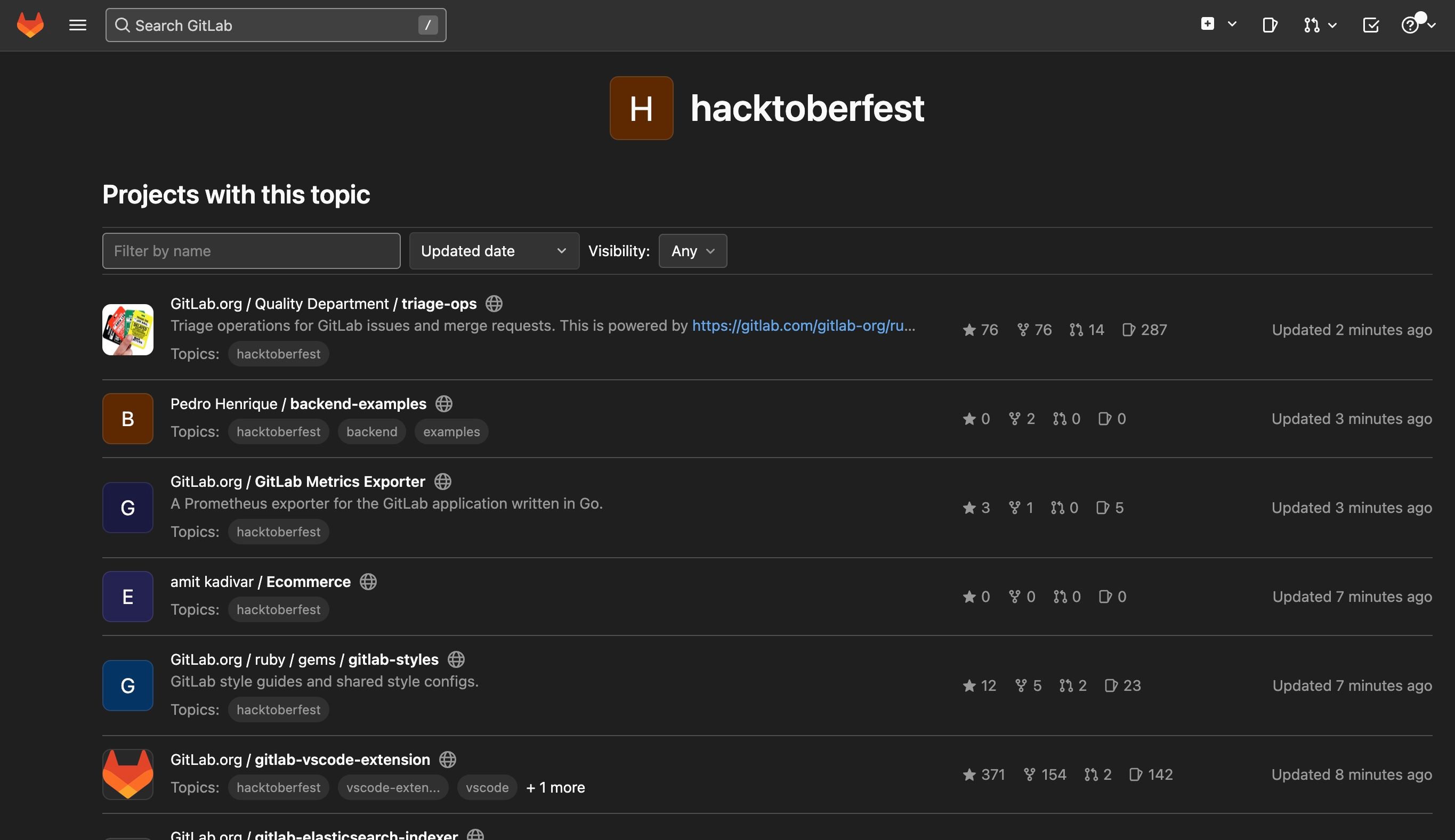
Task: Click the public globe icon beside triage-ops
Action: [494, 304]
